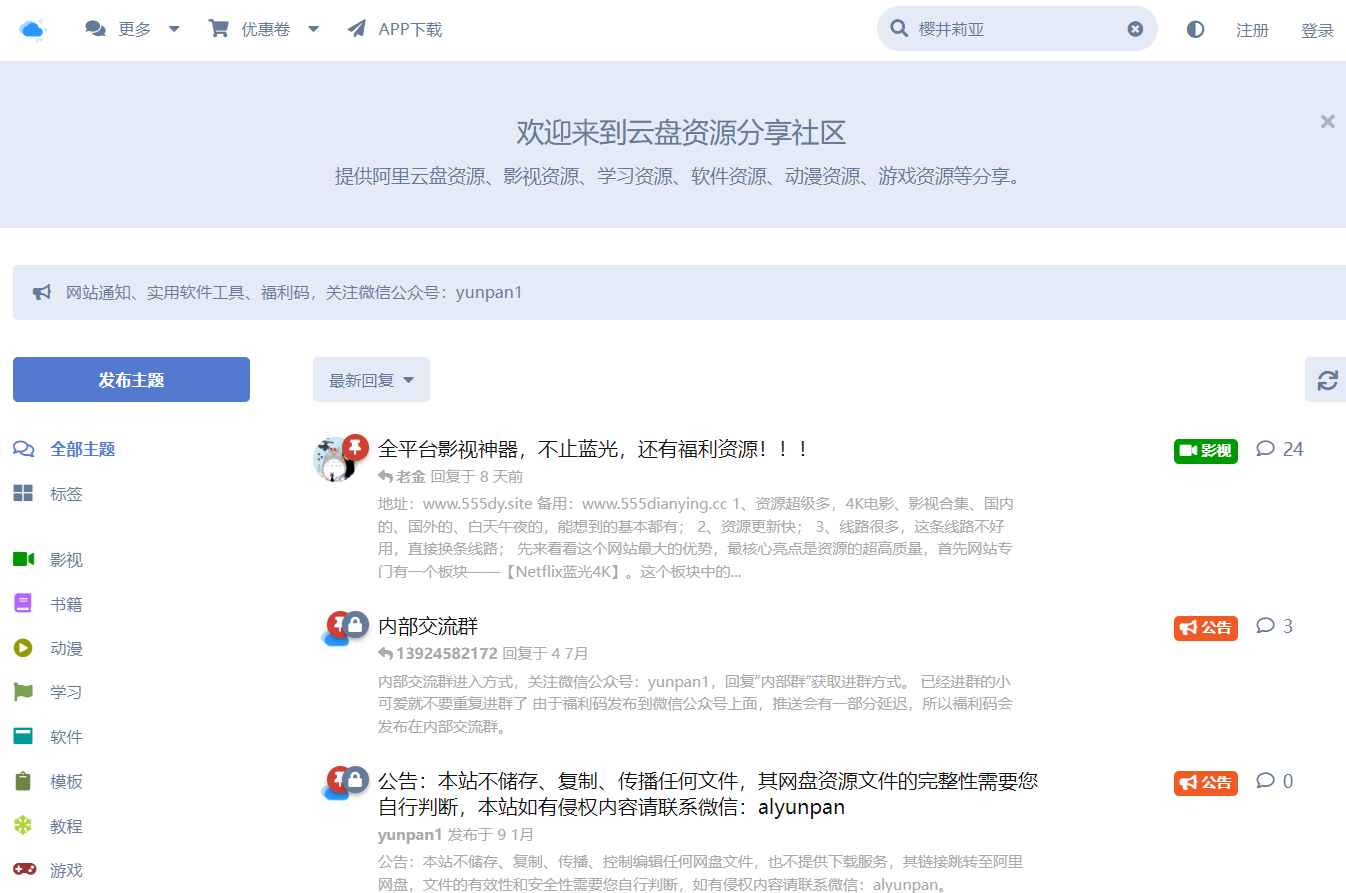Click the APP下载 link
The image size is (1346, 893).
pyautogui.click(x=395, y=29)
